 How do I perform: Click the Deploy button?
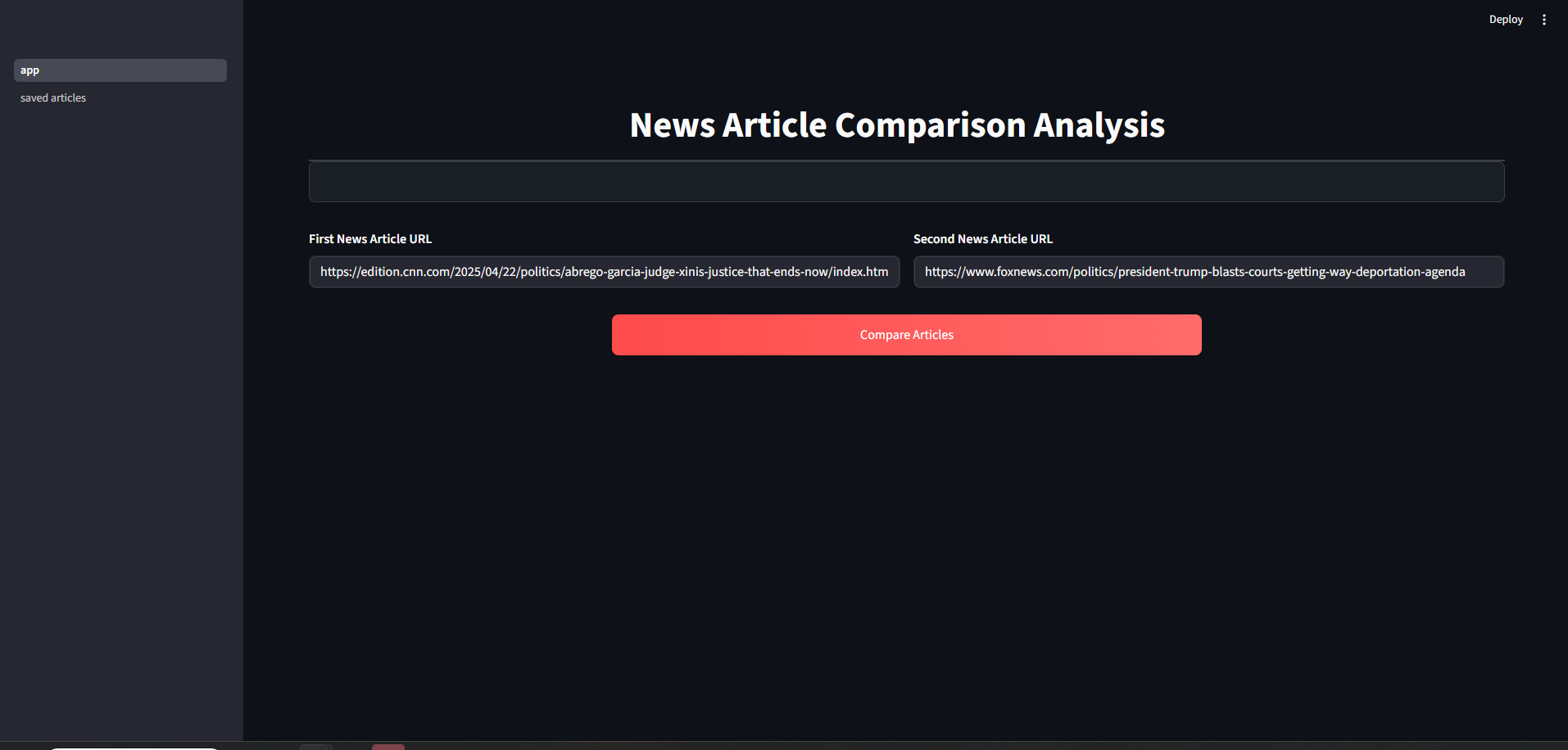1505,20
